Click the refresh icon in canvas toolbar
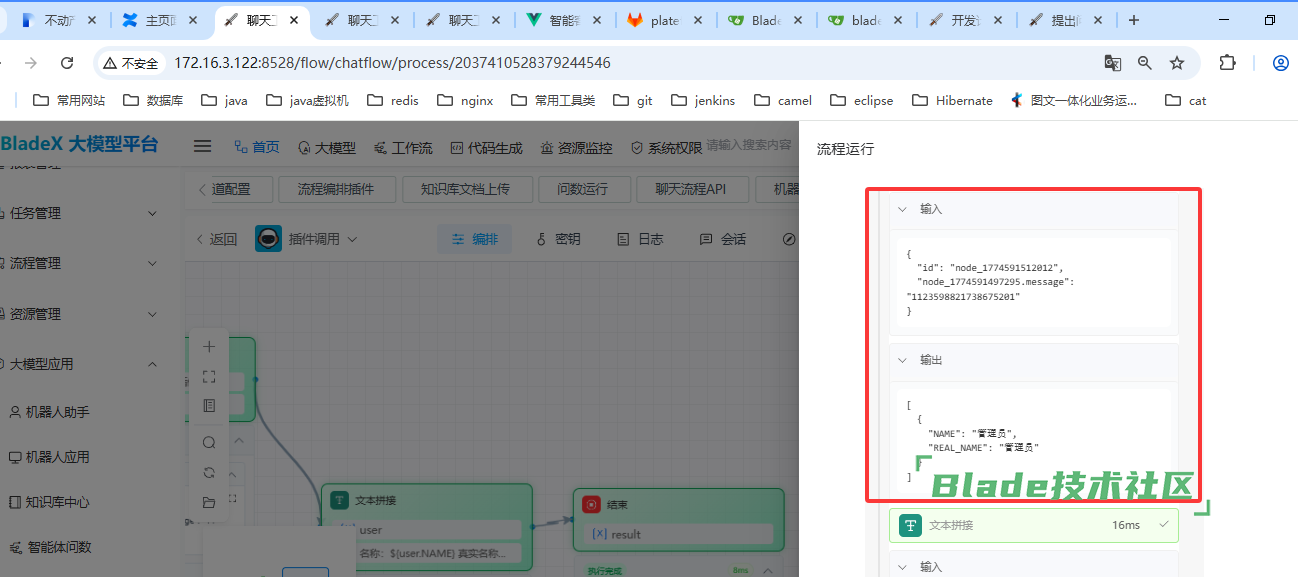The width and height of the screenshot is (1298, 577). (209, 472)
